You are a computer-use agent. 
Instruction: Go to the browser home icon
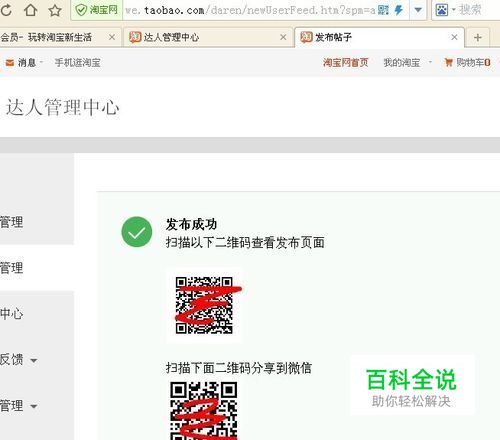pos(30,10)
